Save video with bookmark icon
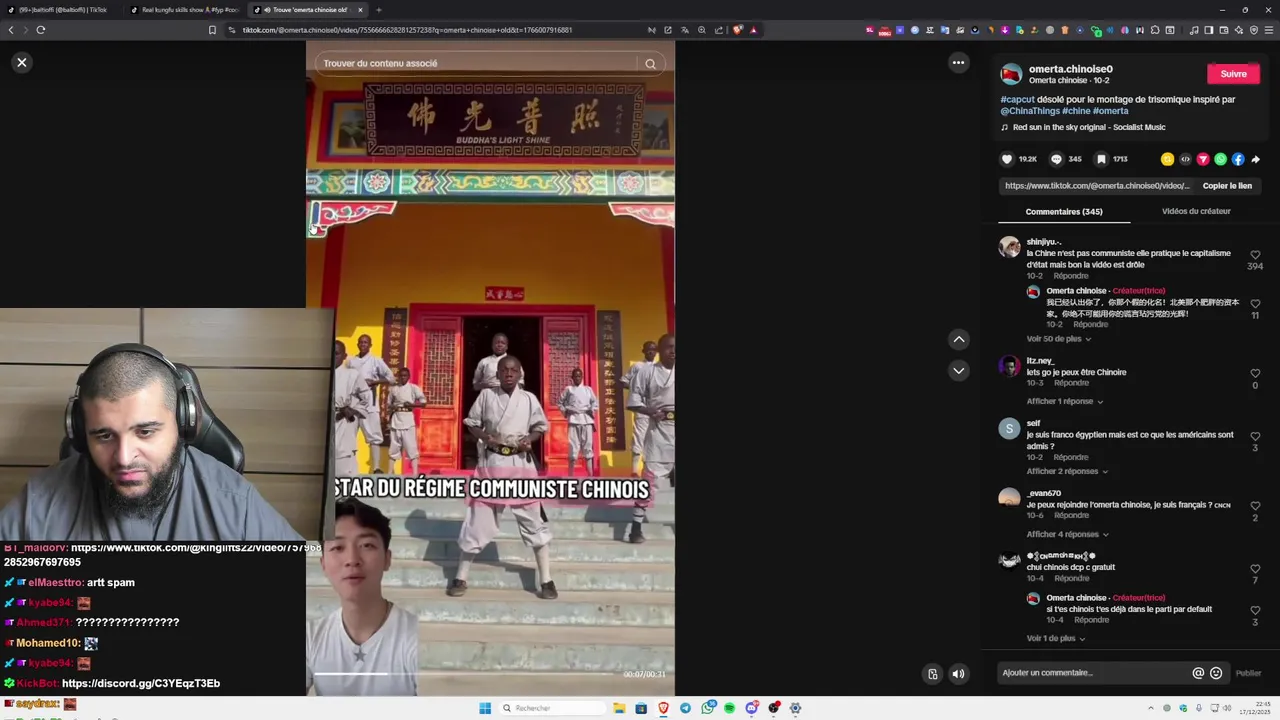The image size is (1280, 720). click(x=1101, y=159)
